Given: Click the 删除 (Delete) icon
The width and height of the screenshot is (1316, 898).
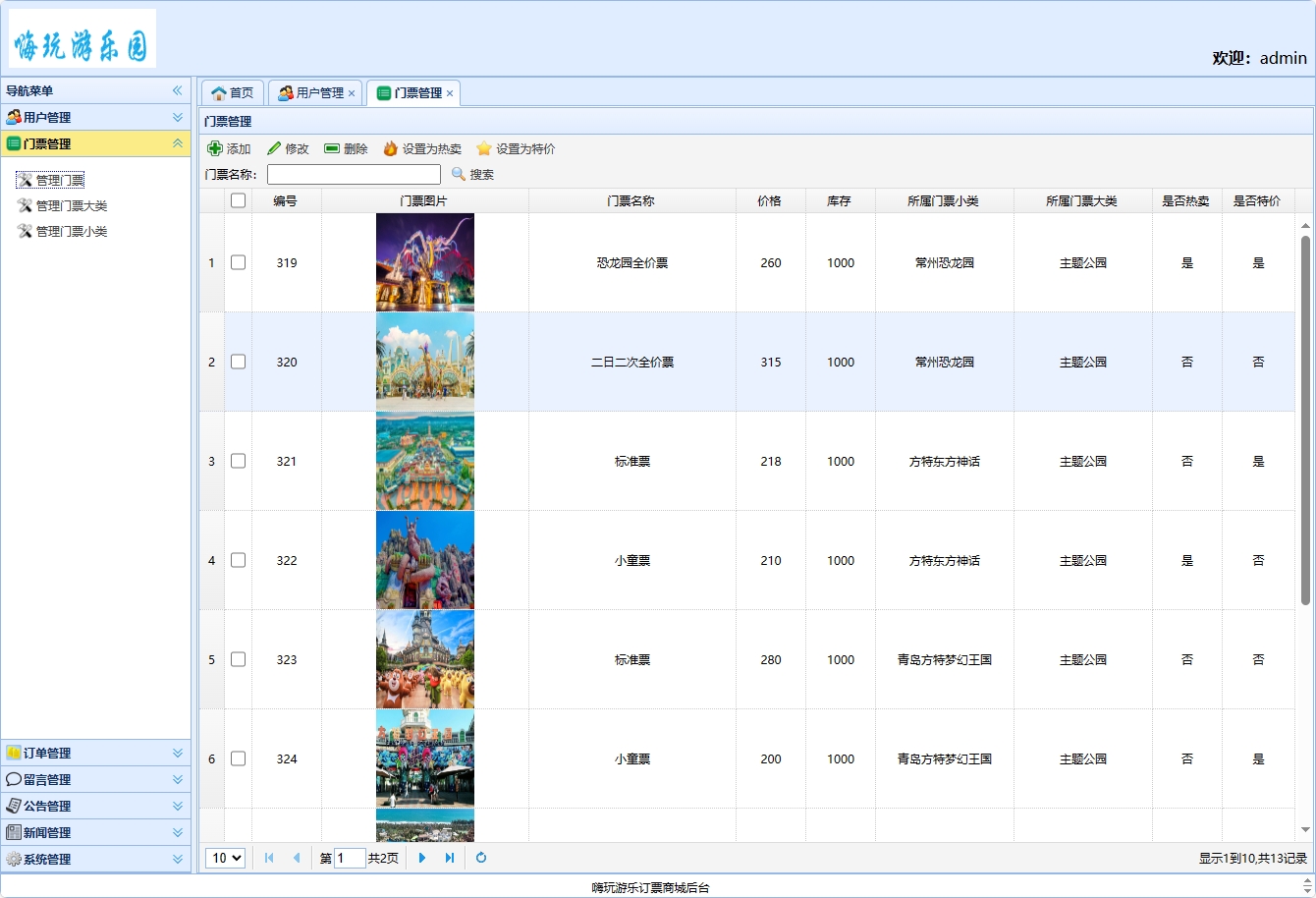Looking at the screenshot, I should pos(335,148).
